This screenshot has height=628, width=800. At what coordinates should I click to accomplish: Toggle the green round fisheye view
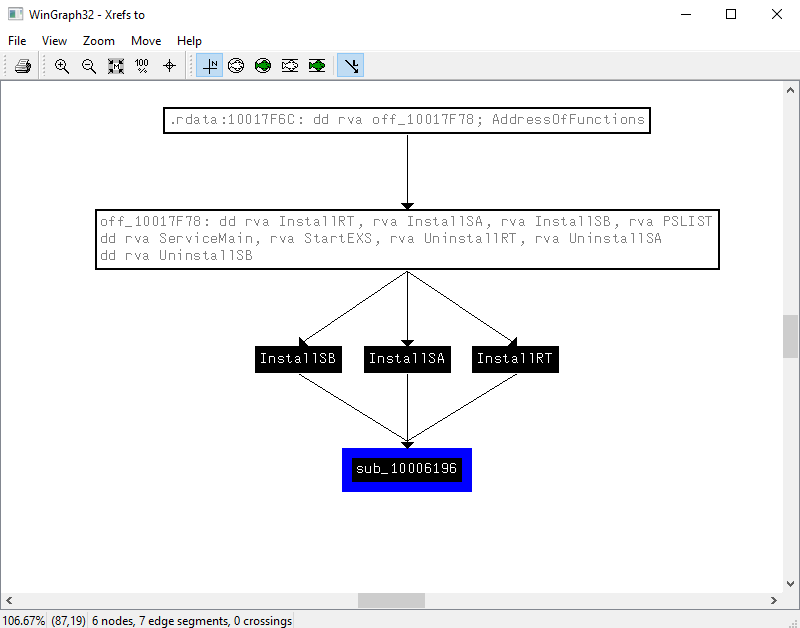click(263, 66)
